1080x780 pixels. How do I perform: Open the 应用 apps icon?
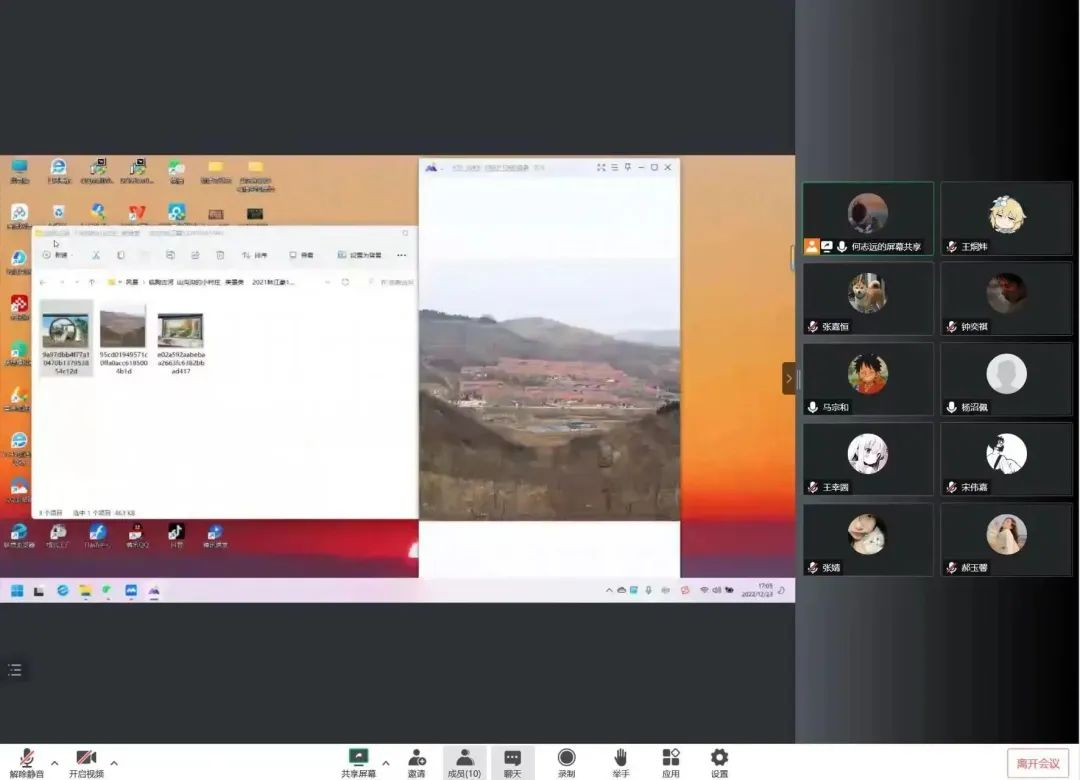click(670, 761)
